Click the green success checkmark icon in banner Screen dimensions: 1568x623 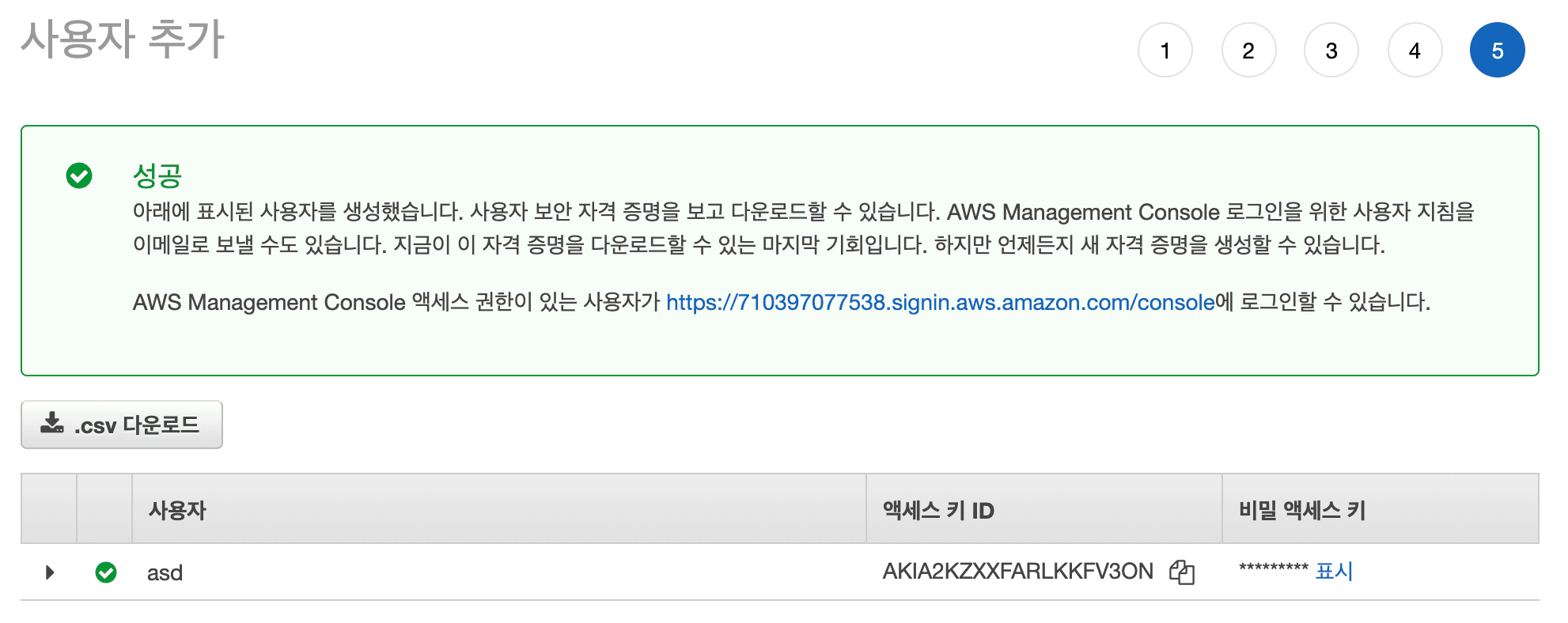(x=79, y=176)
